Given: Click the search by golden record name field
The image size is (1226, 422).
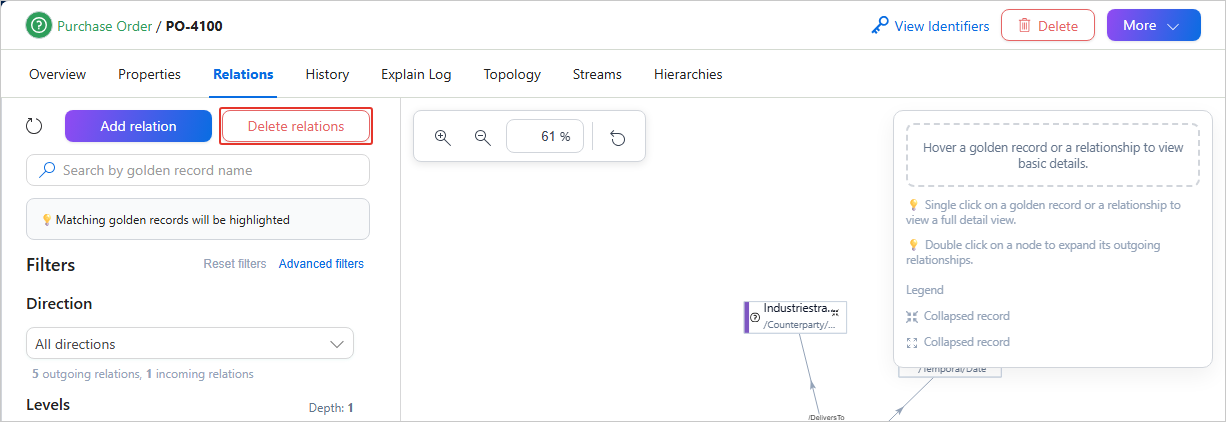Looking at the screenshot, I should (198, 170).
